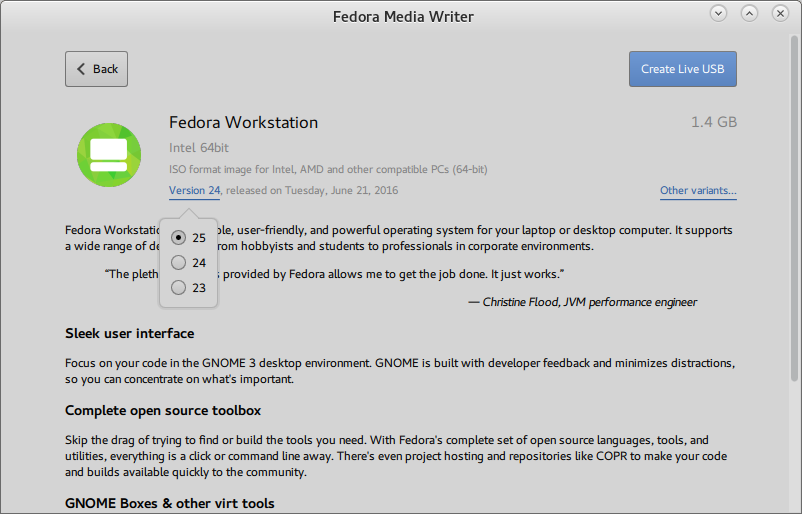The image size is (802, 514).
Task: Select the version 25 radio button
Action: 179,238
